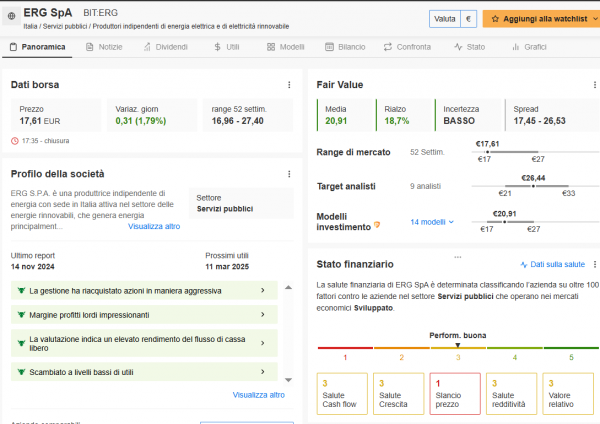
Task: Switch to the Dividendi tab
Action: pyautogui.click(x=165, y=47)
